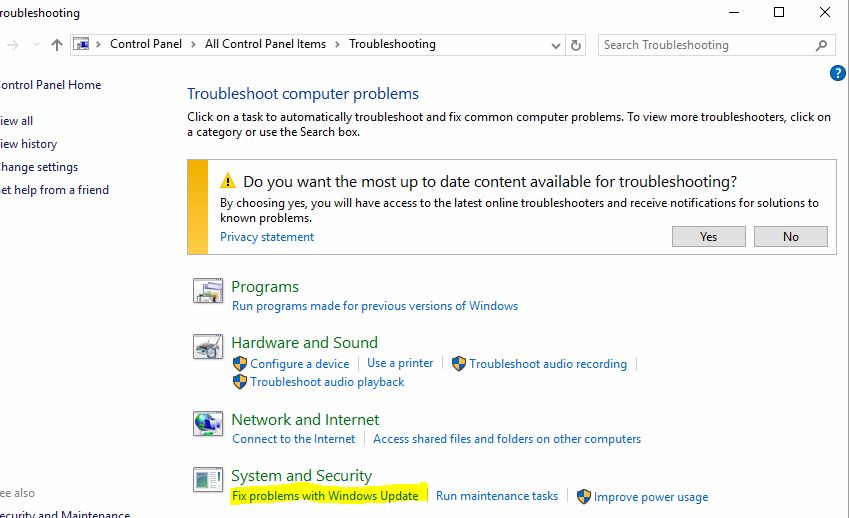This screenshot has width=849, height=518.
Task: Open the recent locations dropdown arrow
Action: click(x=36, y=44)
